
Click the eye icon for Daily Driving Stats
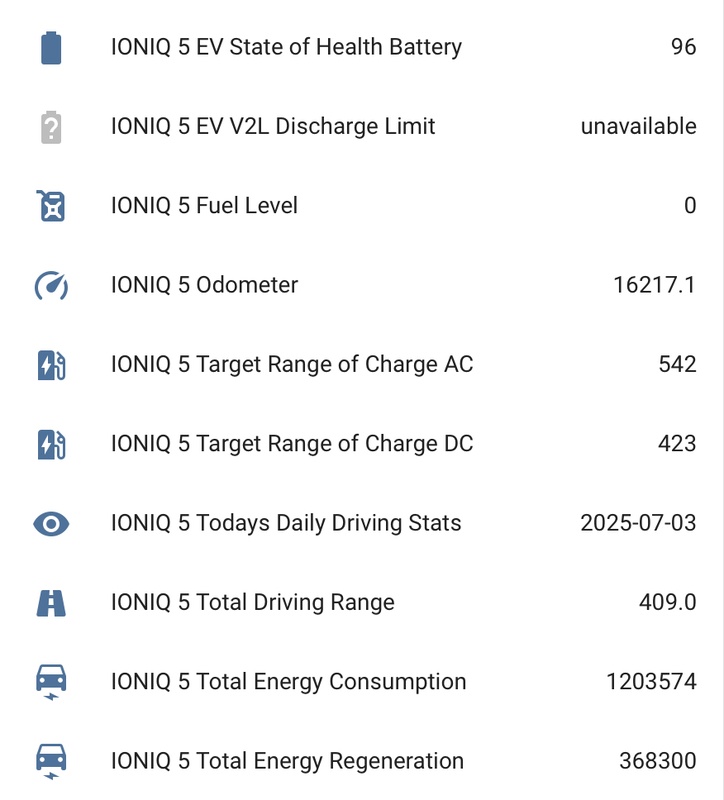point(51,524)
